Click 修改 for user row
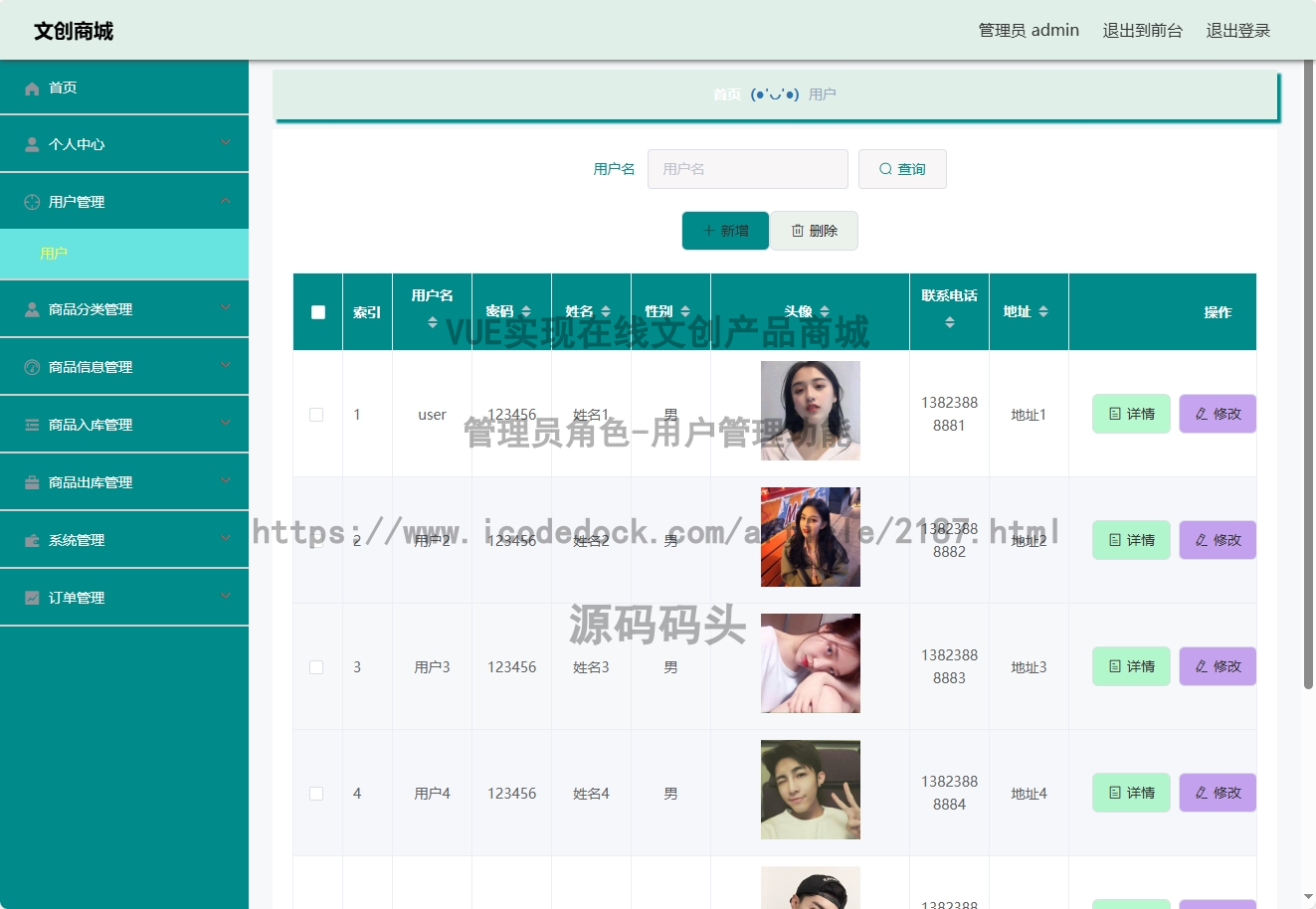This screenshot has height=909, width=1316. pos(1218,414)
